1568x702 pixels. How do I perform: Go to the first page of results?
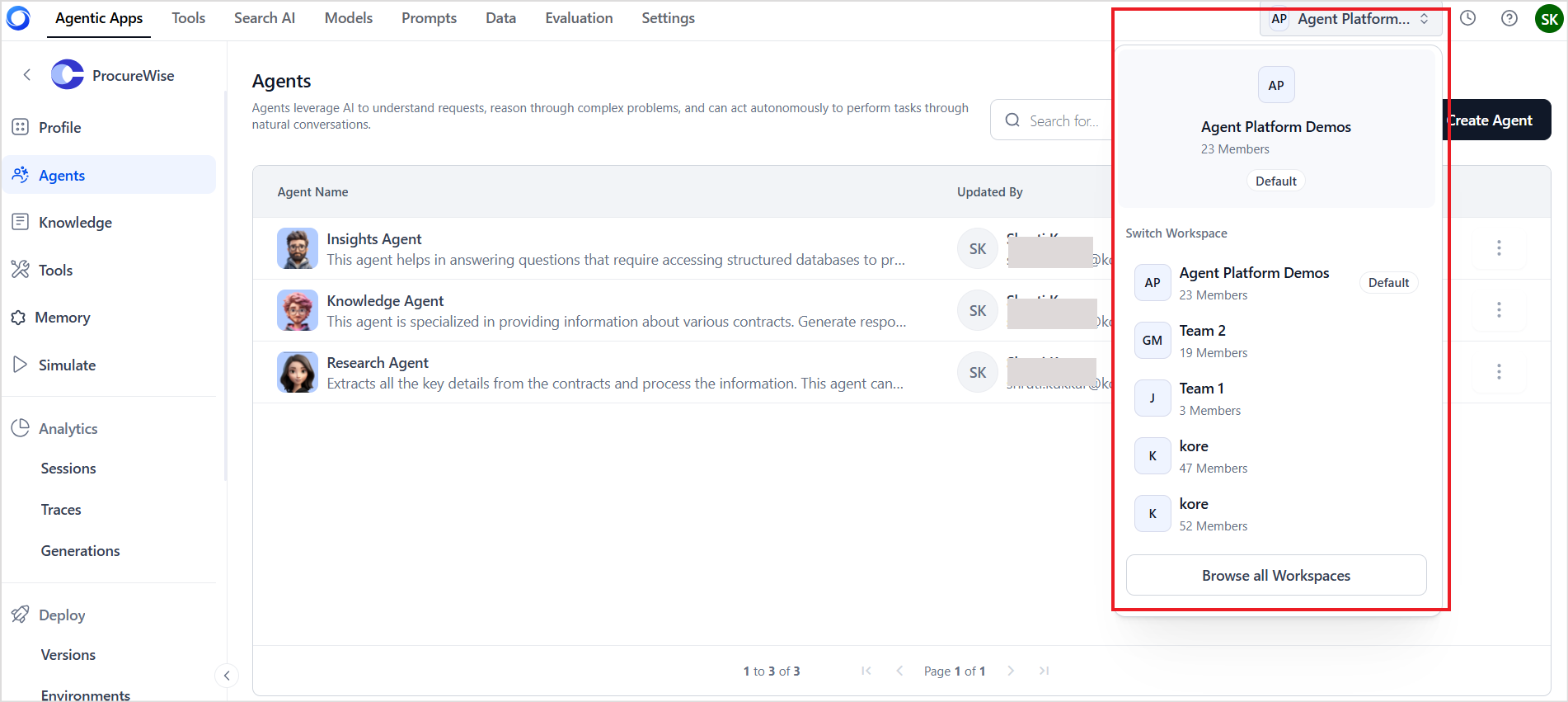point(866,671)
